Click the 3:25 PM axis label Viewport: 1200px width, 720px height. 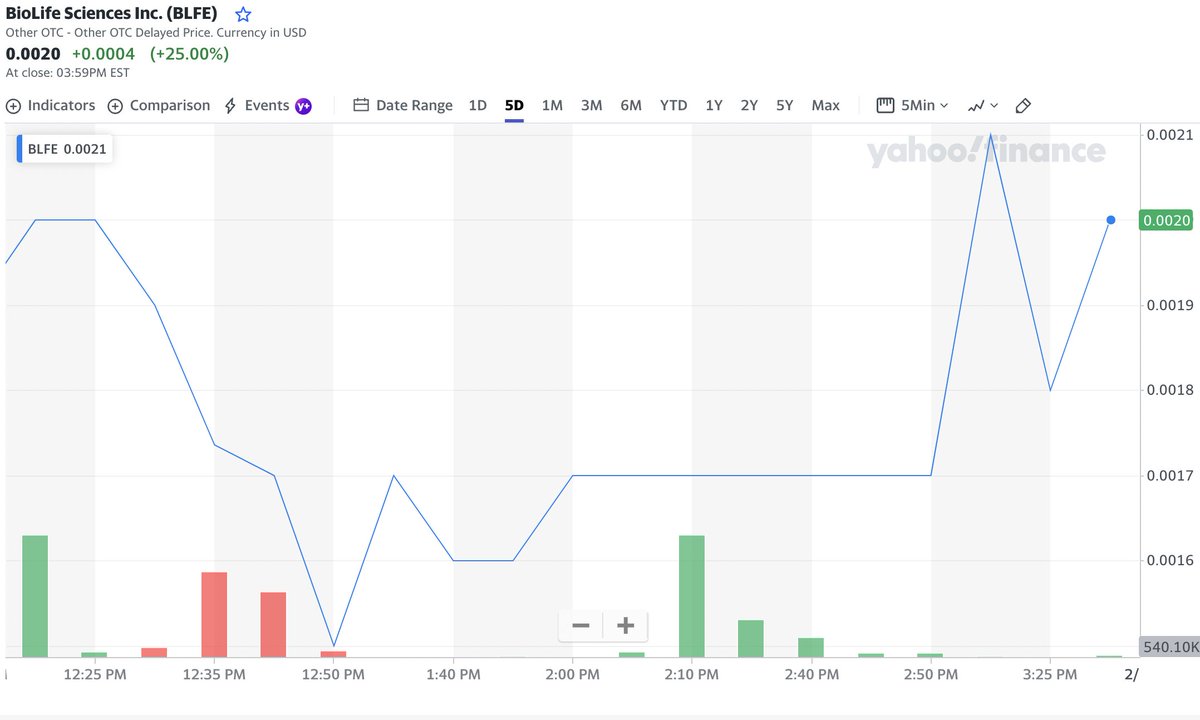click(x=1050, y=675)
